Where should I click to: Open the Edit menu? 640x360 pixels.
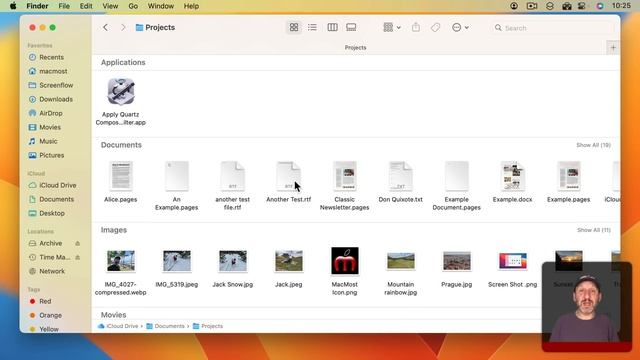point(86,6)
